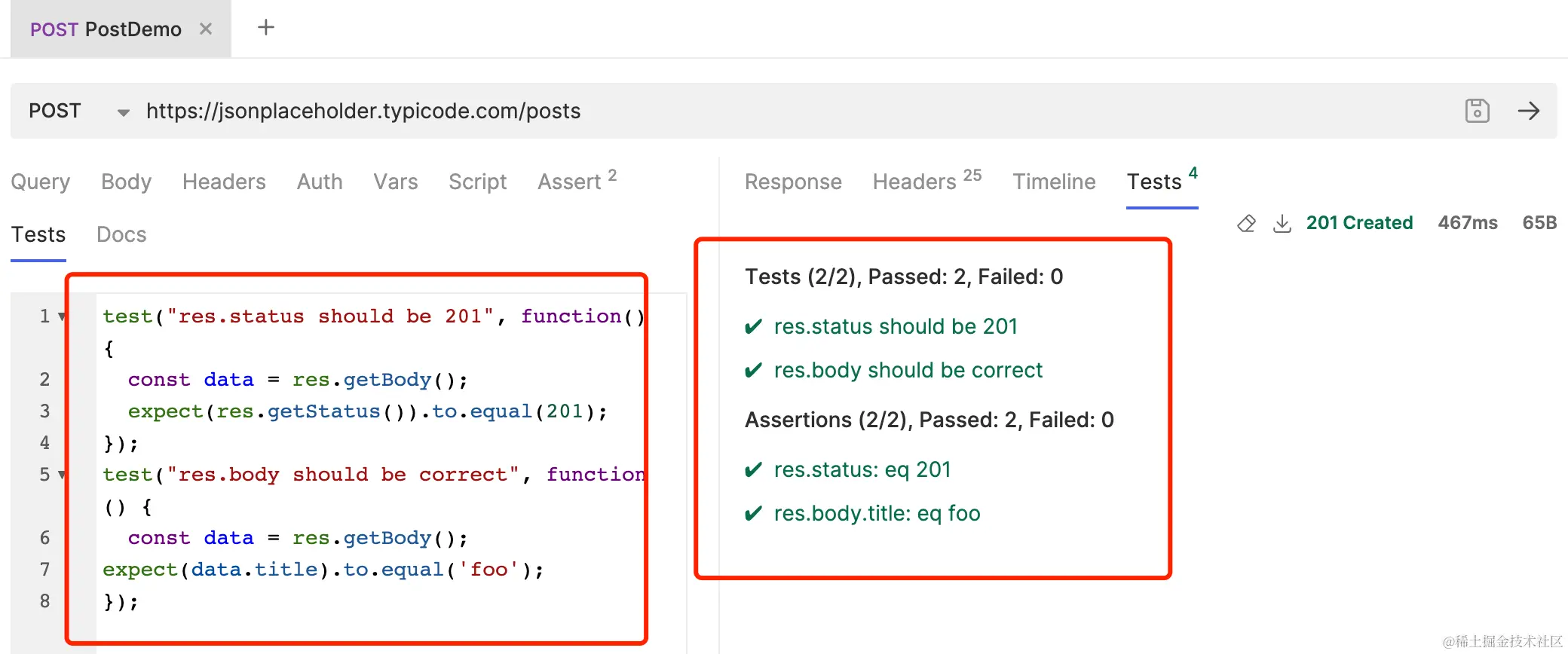Open the Headers request tab
This screenshot has width=1568, height=654.
tap(224, 182)
